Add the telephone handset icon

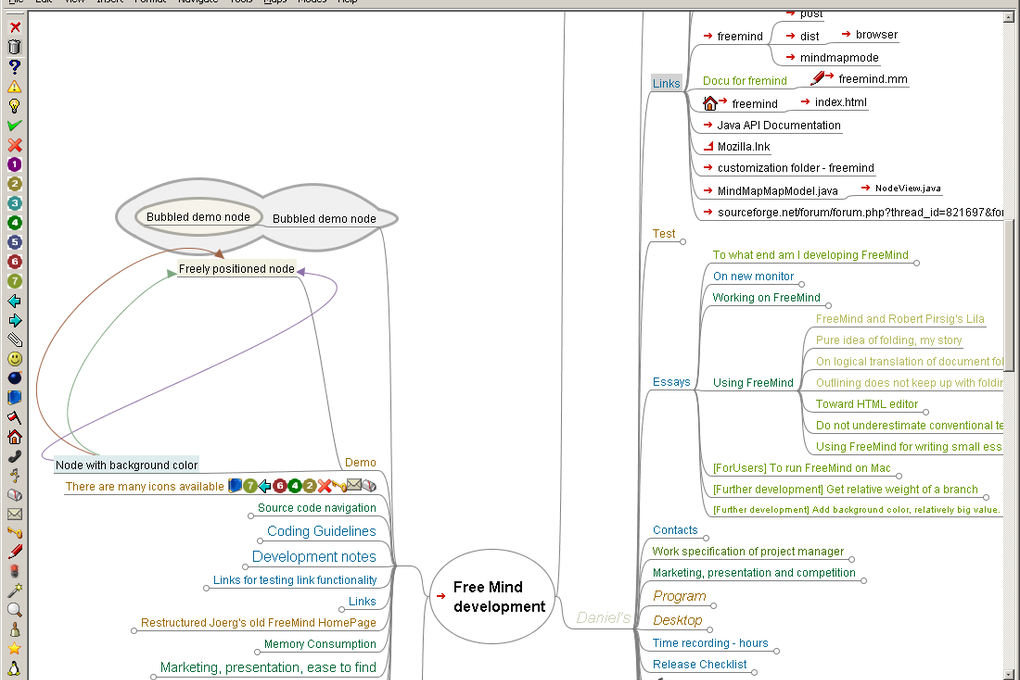pyautogui.click(x=14, y=456)
